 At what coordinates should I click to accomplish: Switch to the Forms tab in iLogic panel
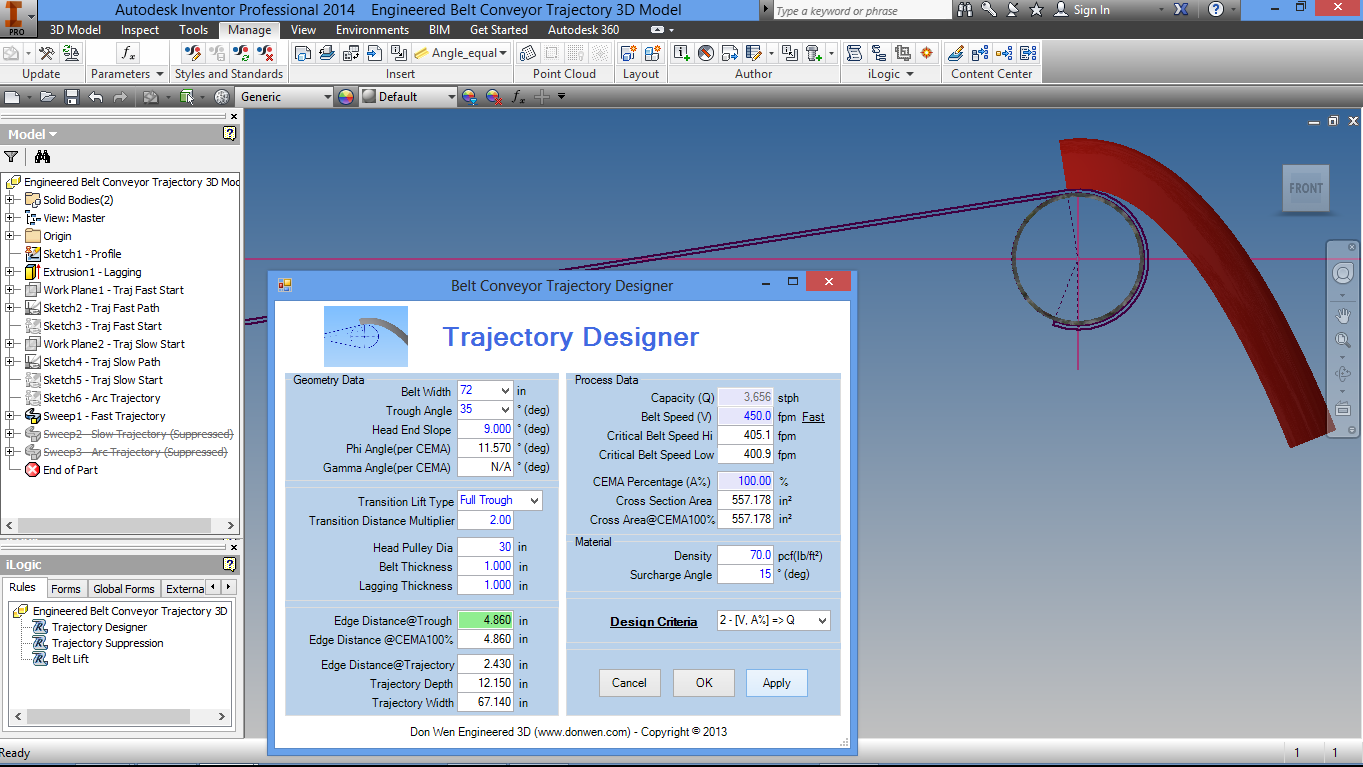point(66,588)
